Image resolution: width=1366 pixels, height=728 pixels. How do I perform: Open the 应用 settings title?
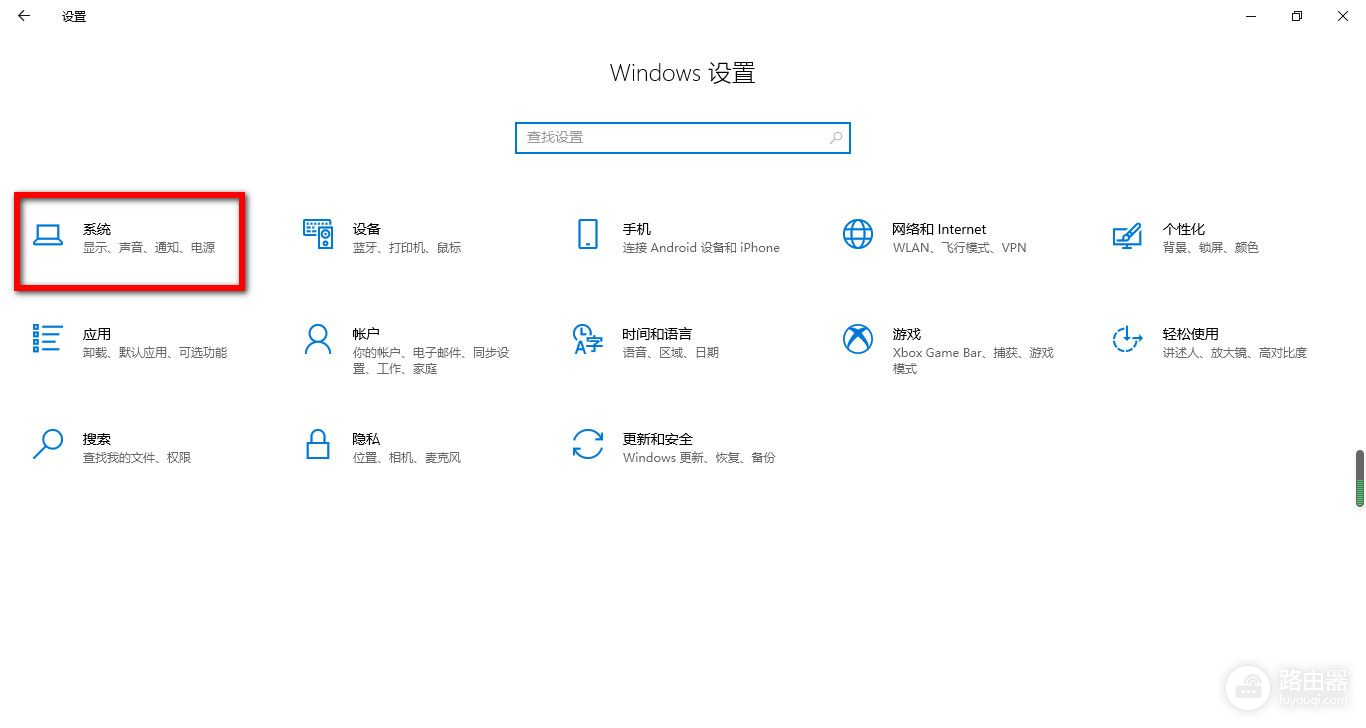click(x=97, y=334)
